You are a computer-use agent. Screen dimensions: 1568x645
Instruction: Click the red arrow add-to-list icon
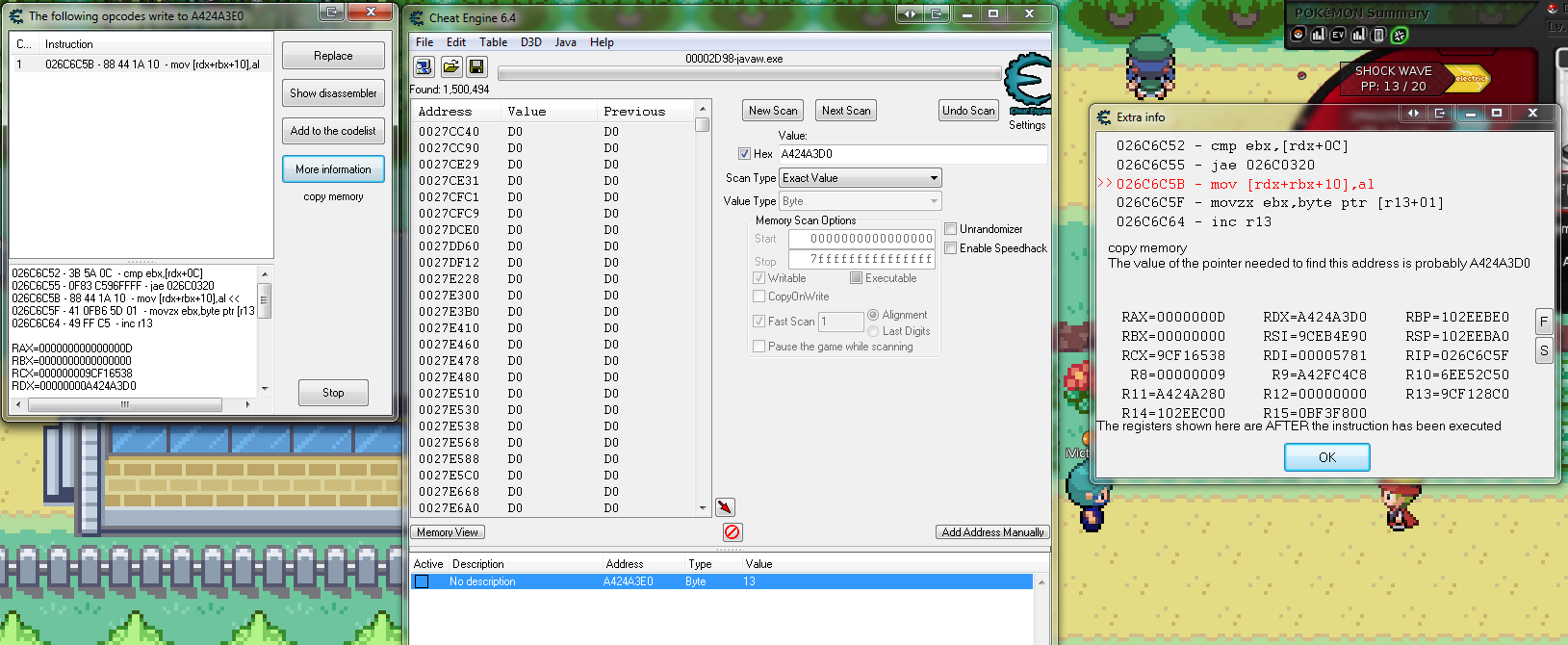(725, 506)
